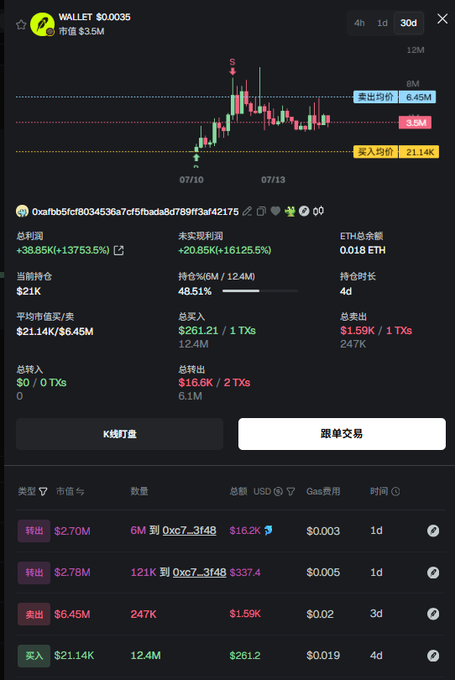This screenshot has width=455, height=680.
Task: Click 转出 tag in $2.70M row
Action: tap(34, 531)
